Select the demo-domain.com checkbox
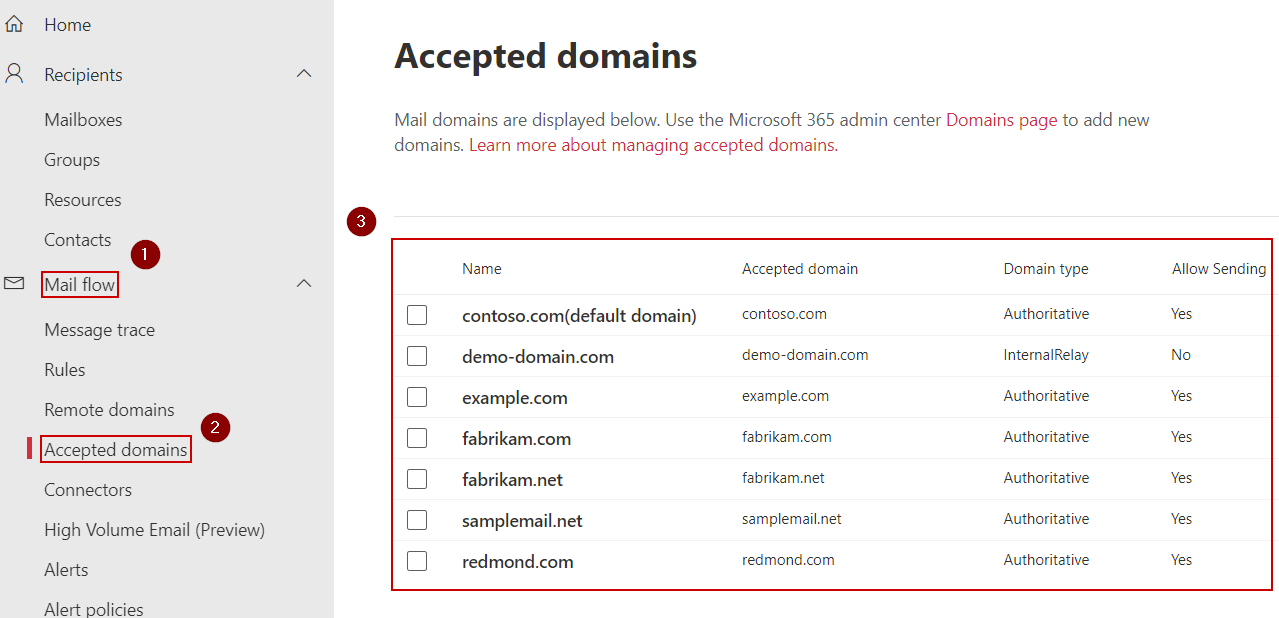This screenshot has width=1279, height=618. (417, 355)
